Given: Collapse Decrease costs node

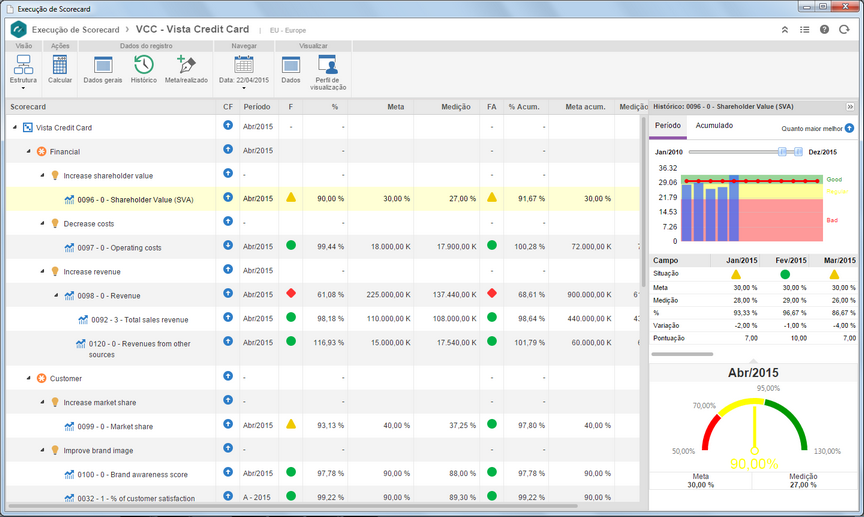Looking at the screenshot, I should point(42,223).
